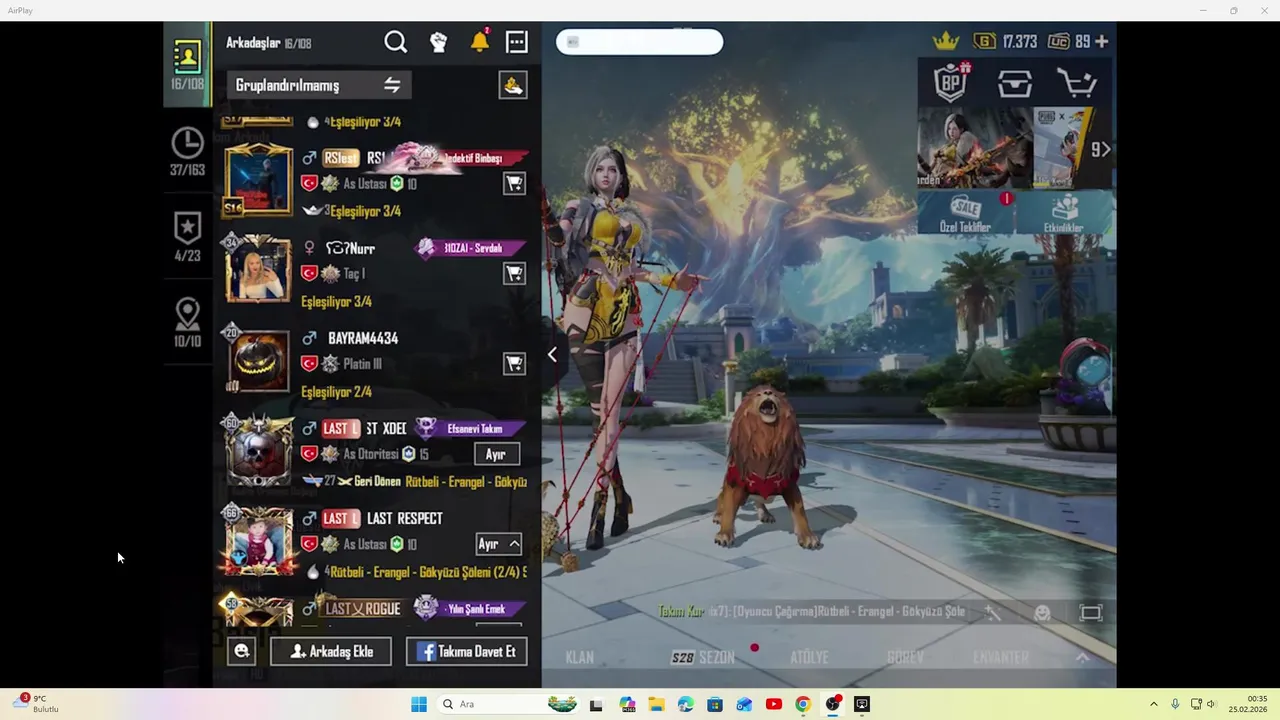The height and width of the screenshot is (720, 1280).
Task: Open the messages chat bubble icon
Action: pyautogui.click(x=517, y=42)
